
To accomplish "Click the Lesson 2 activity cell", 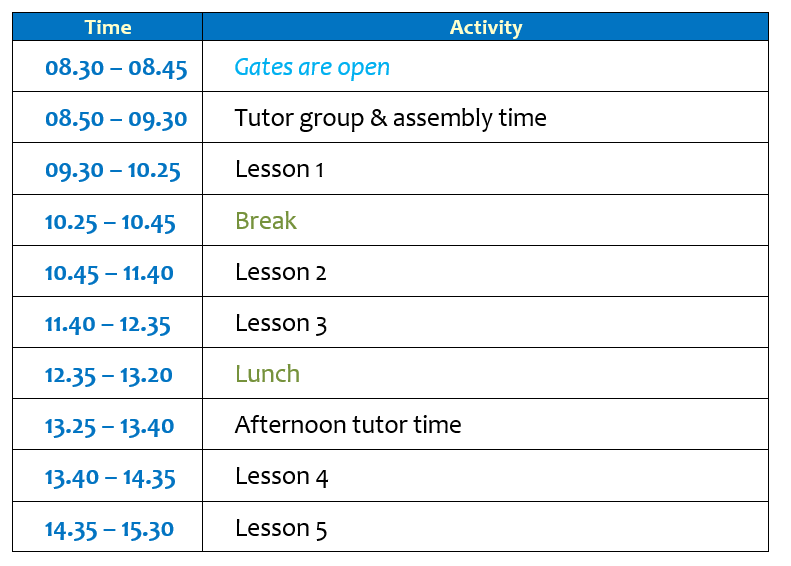I will tap(281, 271).
